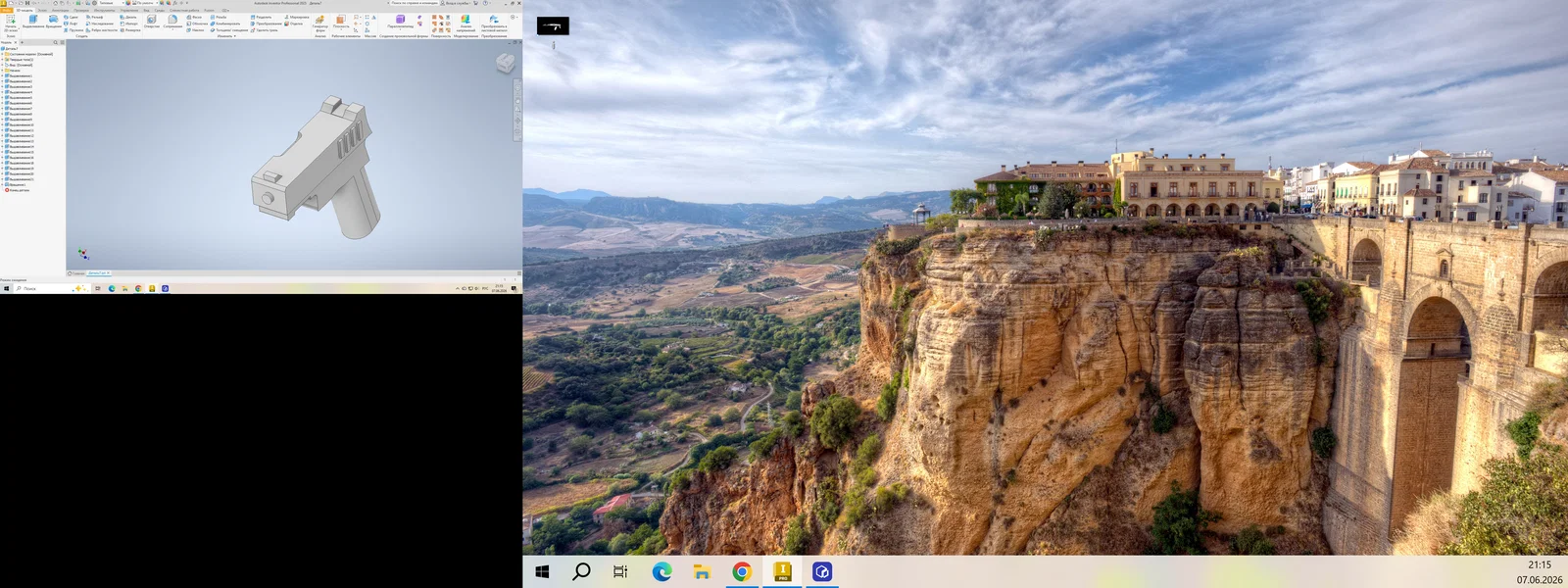Click the ViewCube in the model viewport
The width and height of the screenshot is (1568, 588).
[505, 63]
